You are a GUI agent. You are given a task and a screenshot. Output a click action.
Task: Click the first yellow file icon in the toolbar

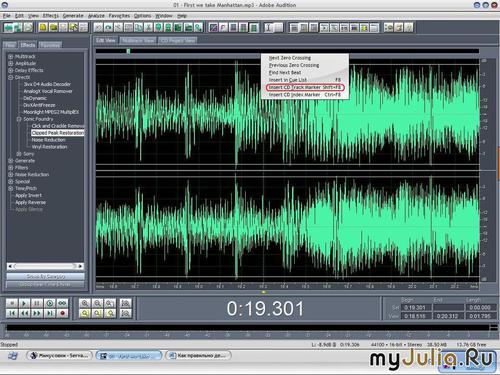(43, 27)
